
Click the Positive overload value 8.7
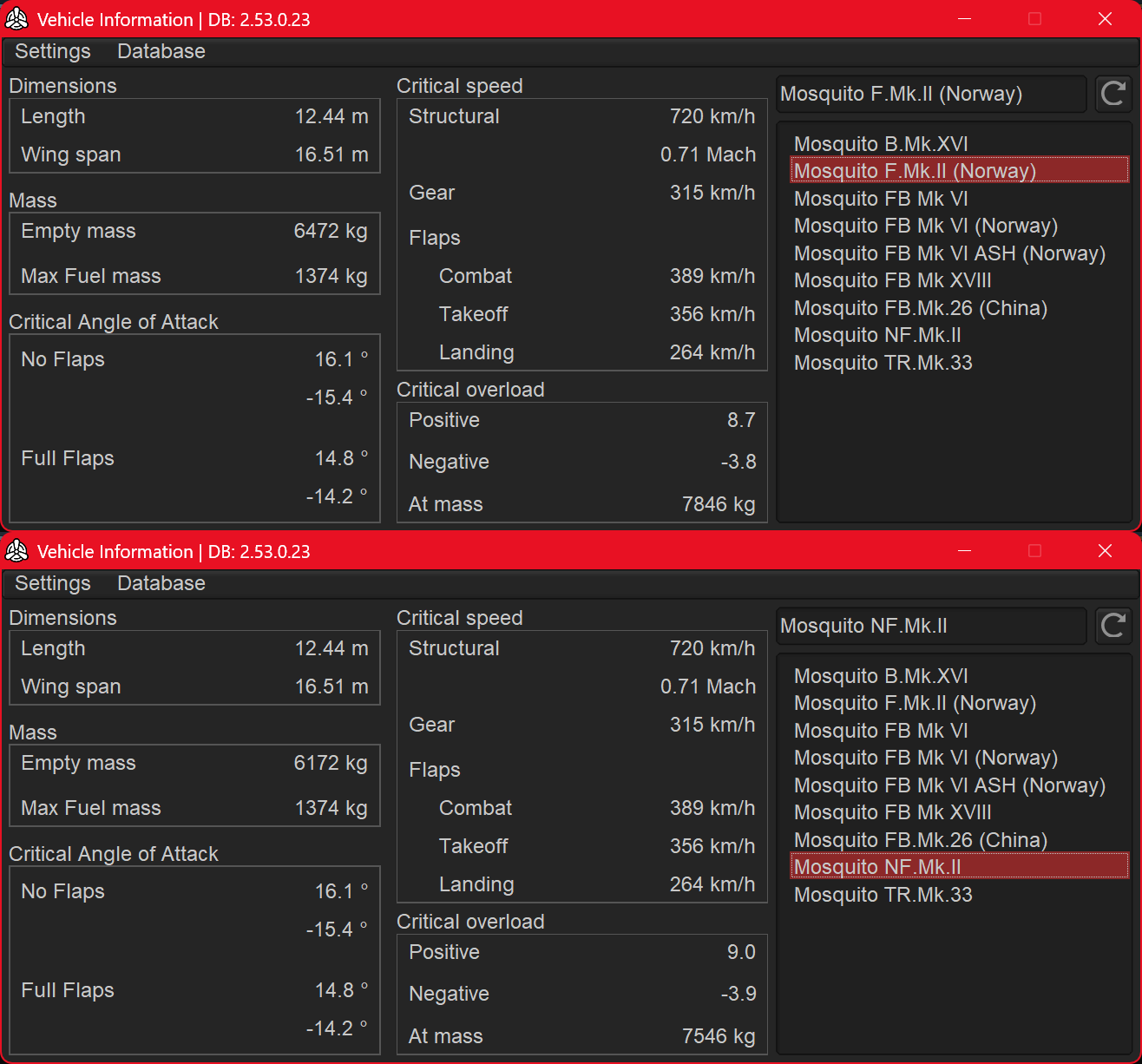(x=741, y=420)
